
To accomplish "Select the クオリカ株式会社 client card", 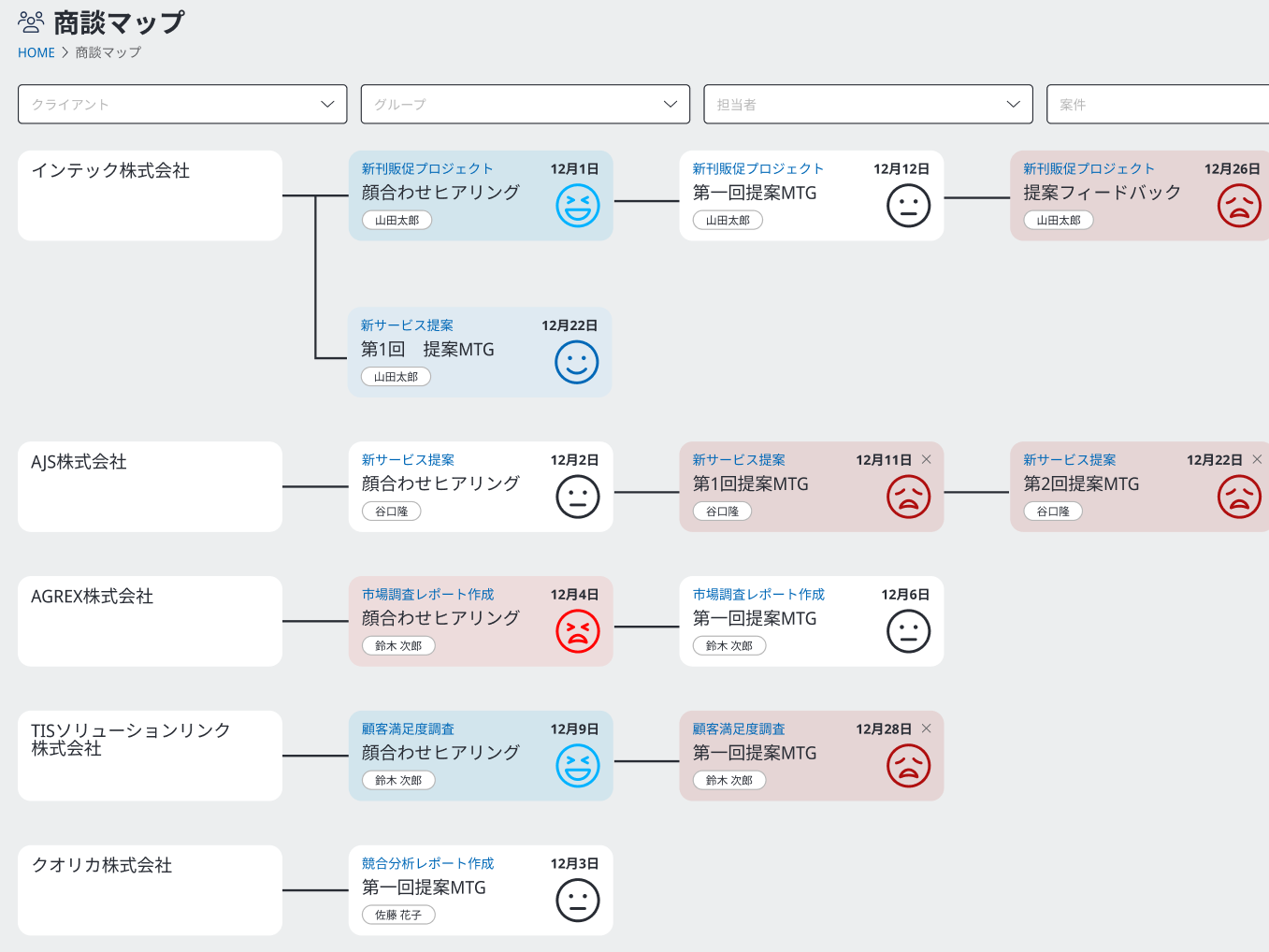I will point(150,890).
